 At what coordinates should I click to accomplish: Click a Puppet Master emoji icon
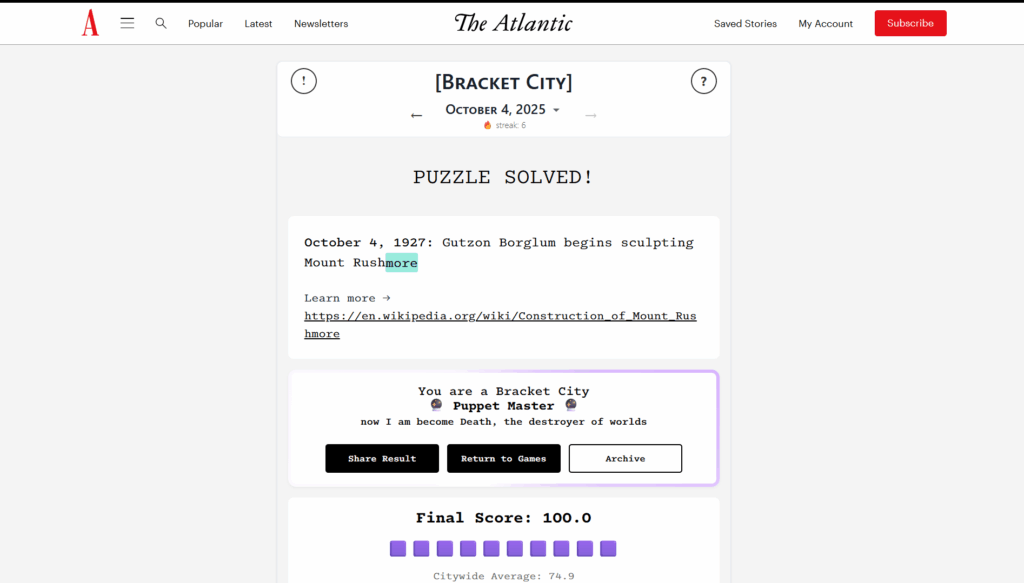436,404
